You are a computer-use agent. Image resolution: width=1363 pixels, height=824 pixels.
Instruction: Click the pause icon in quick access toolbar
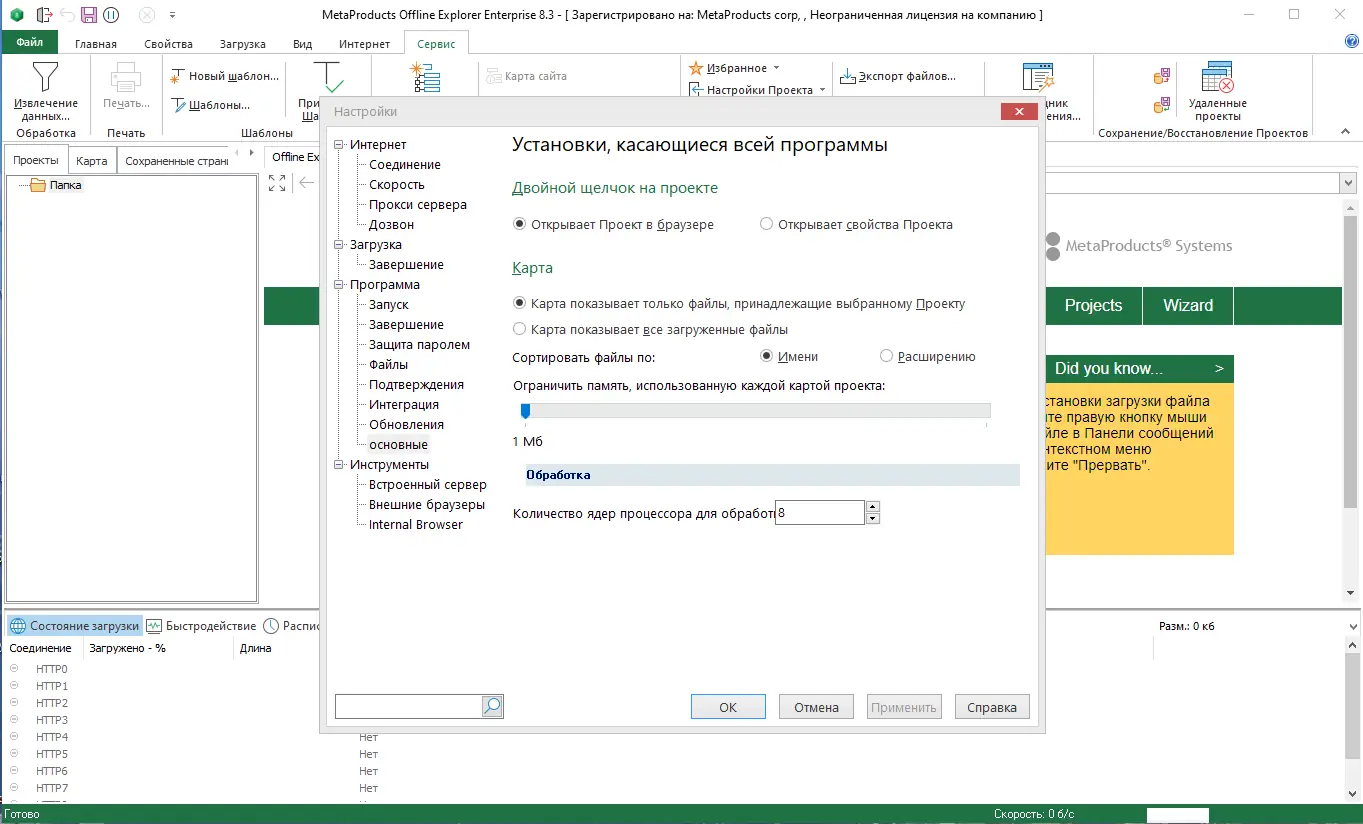pyautogui.click(x=111, y=15)
